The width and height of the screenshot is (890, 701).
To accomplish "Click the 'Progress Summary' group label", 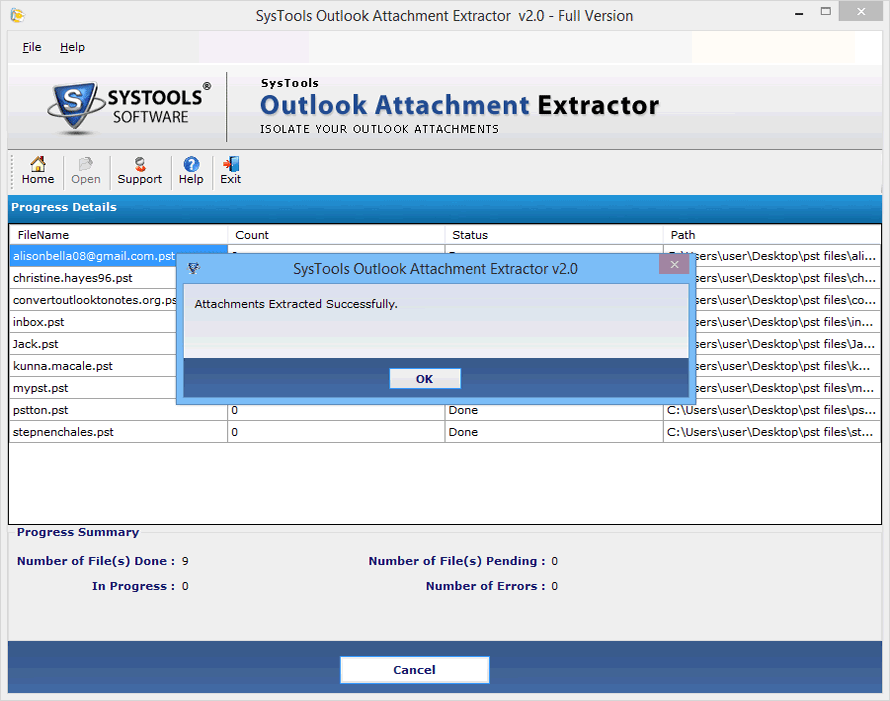I will point(78,532).
